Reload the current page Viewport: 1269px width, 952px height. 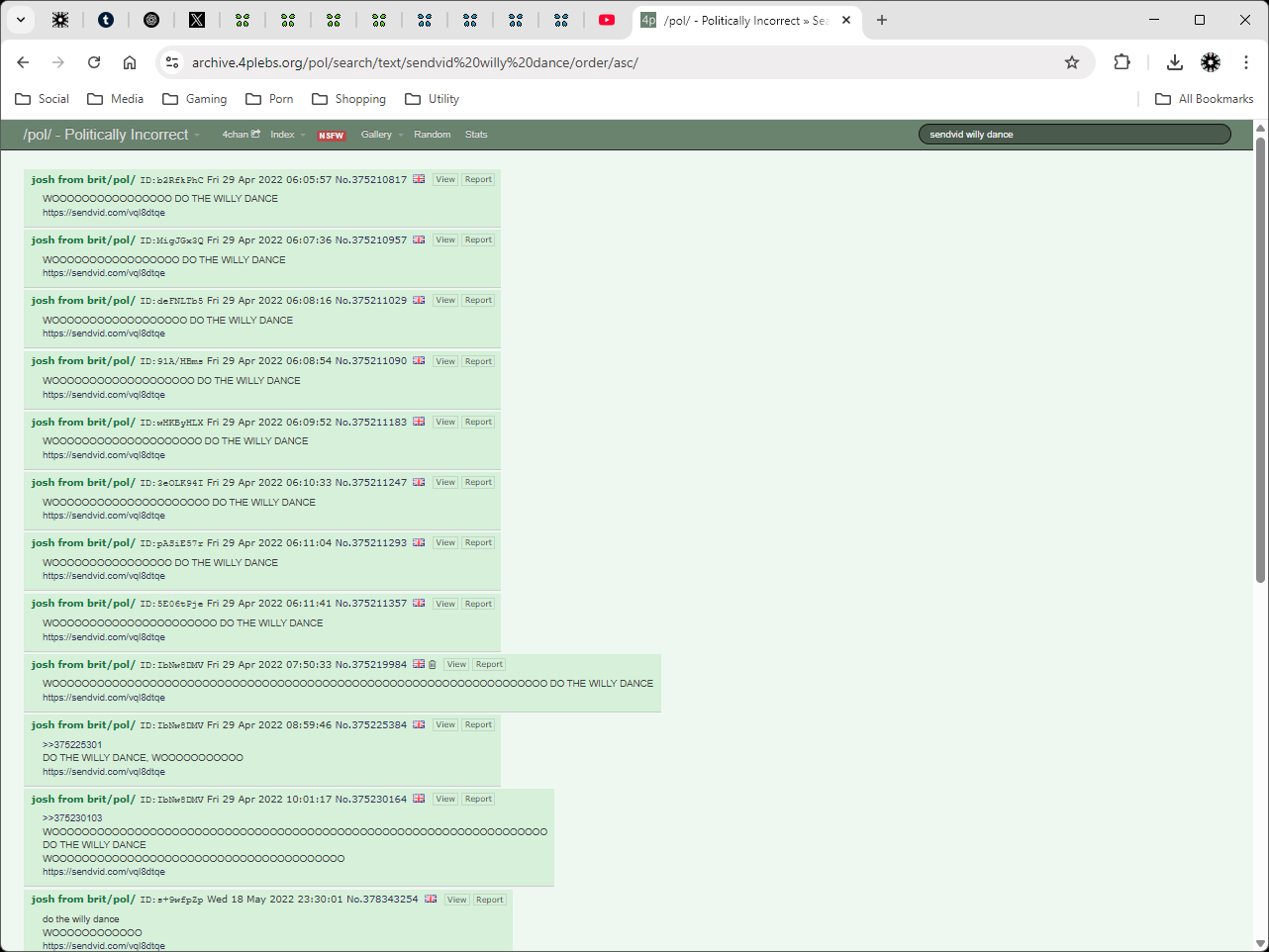coord(94,62)
